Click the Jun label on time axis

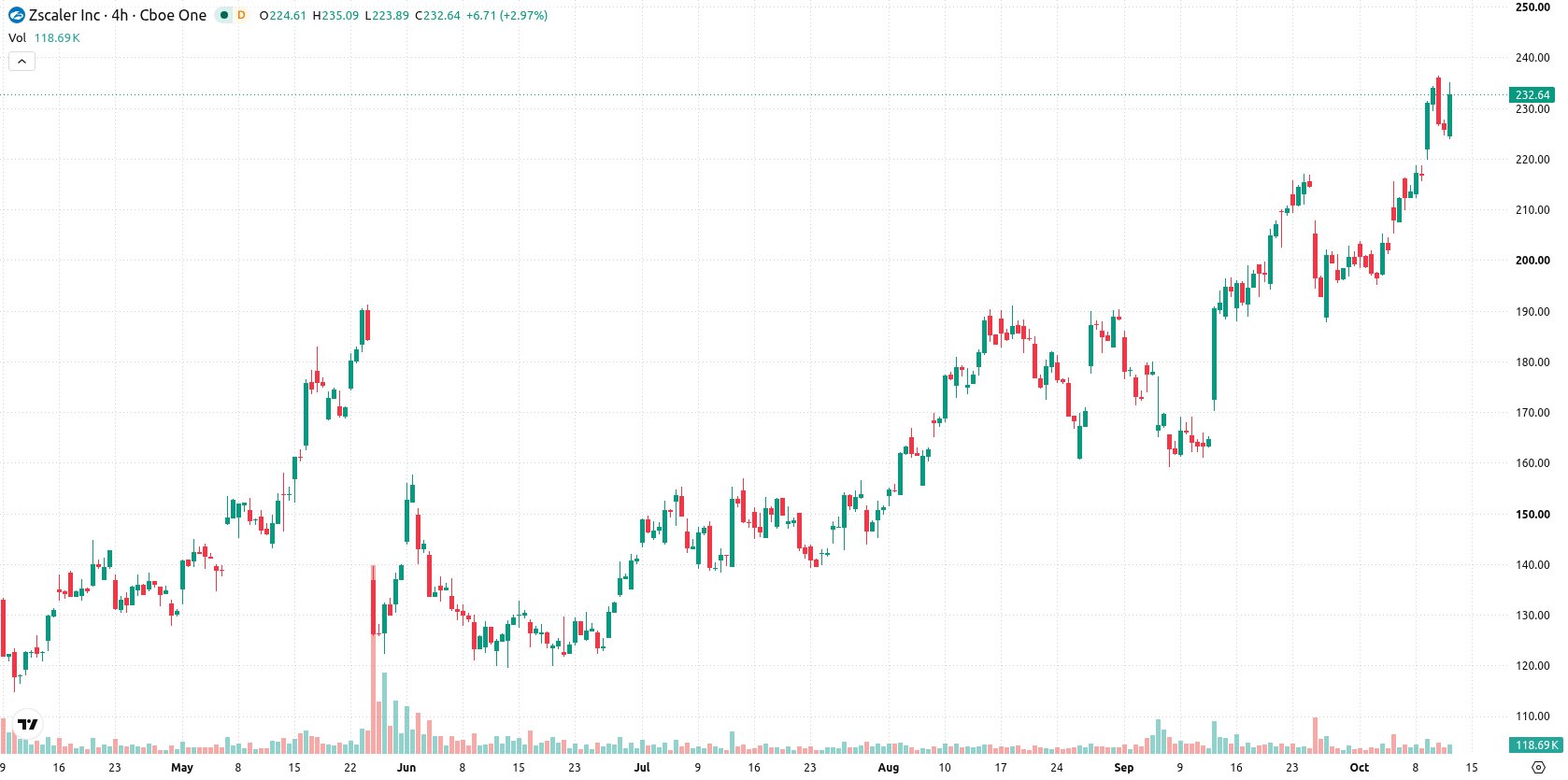point(406,768)
